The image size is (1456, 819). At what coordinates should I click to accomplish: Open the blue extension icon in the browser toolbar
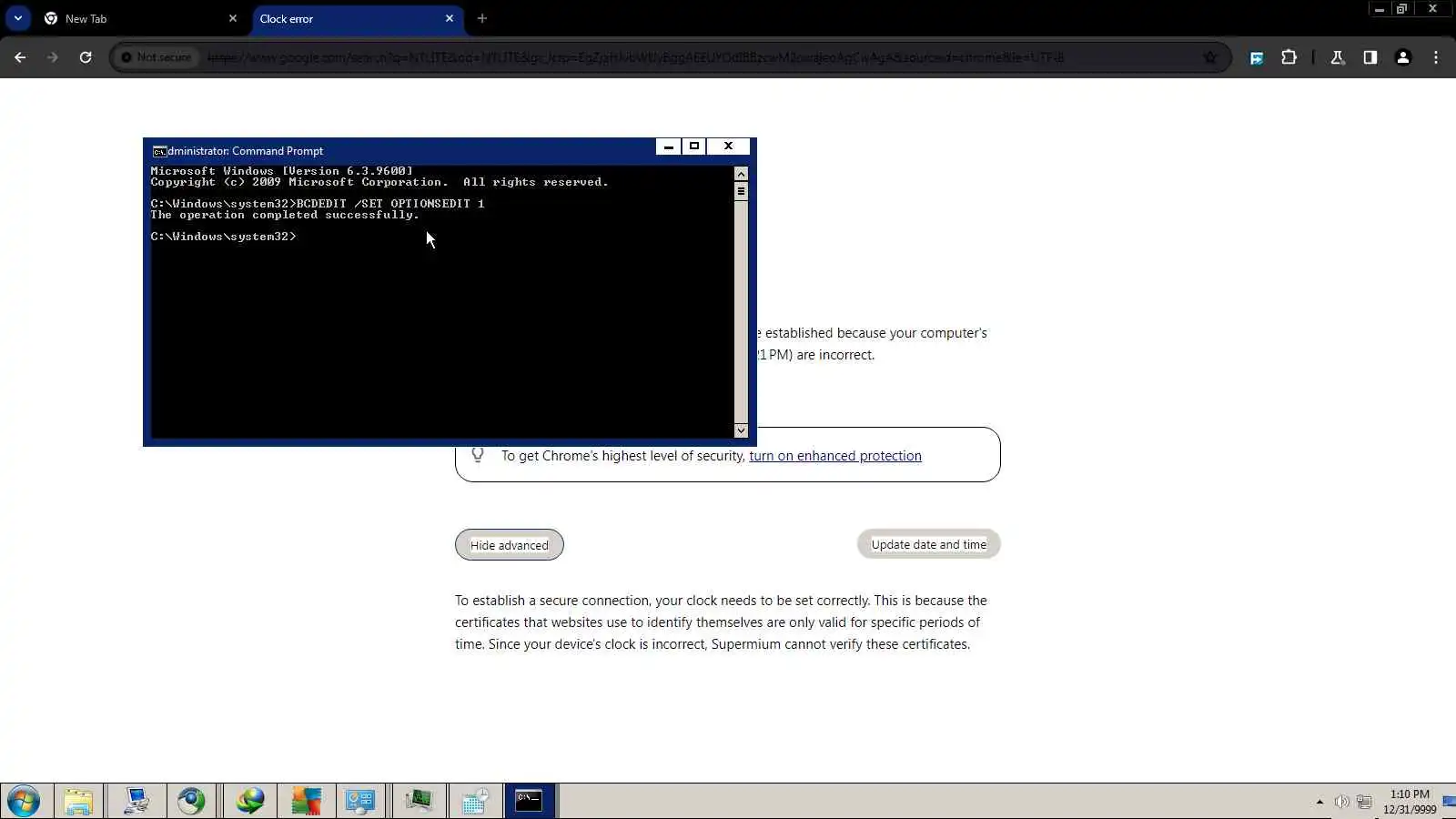point(1257,57)
